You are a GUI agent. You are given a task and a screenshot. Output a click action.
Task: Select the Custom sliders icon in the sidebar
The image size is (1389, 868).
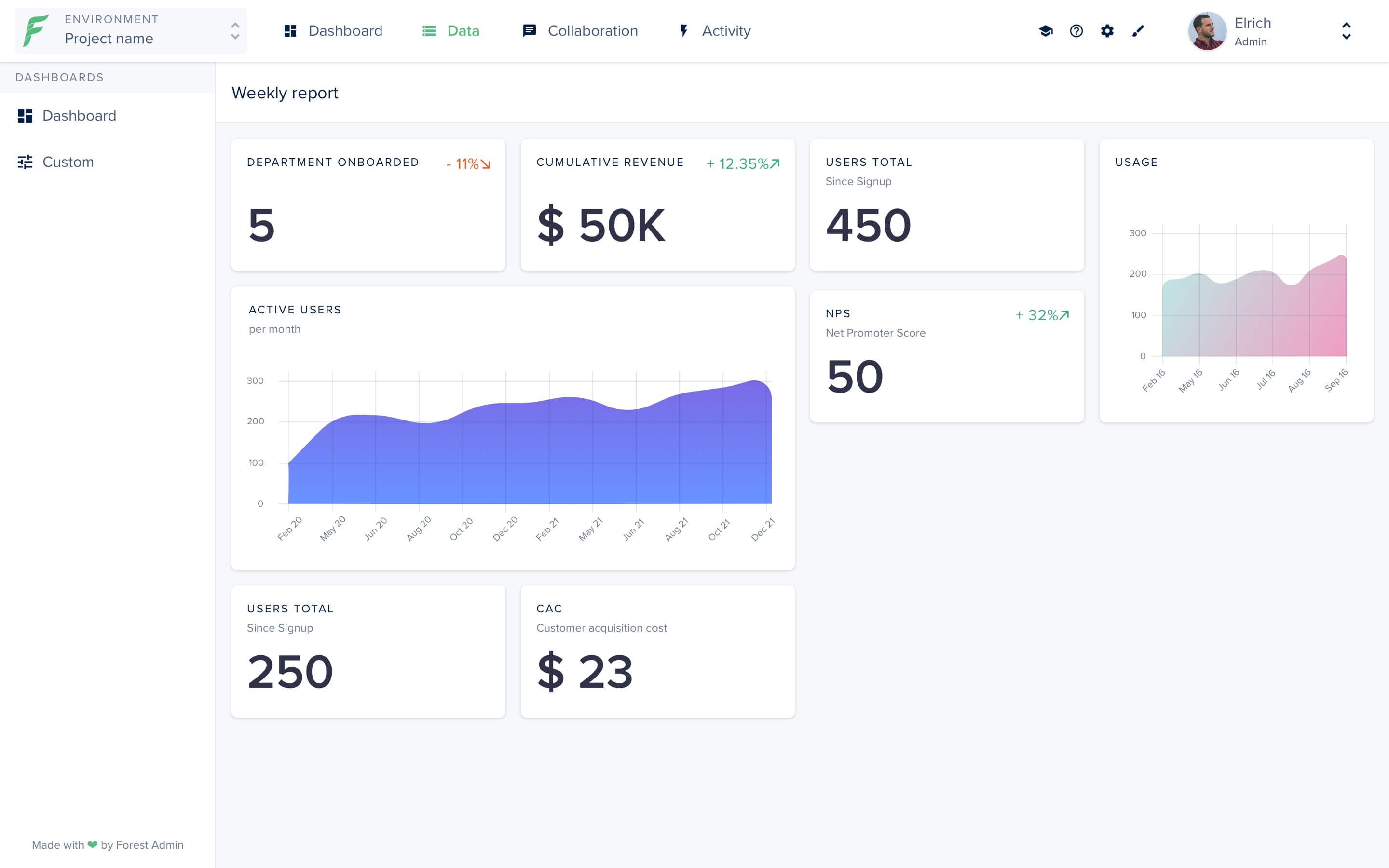click(25, 162)
